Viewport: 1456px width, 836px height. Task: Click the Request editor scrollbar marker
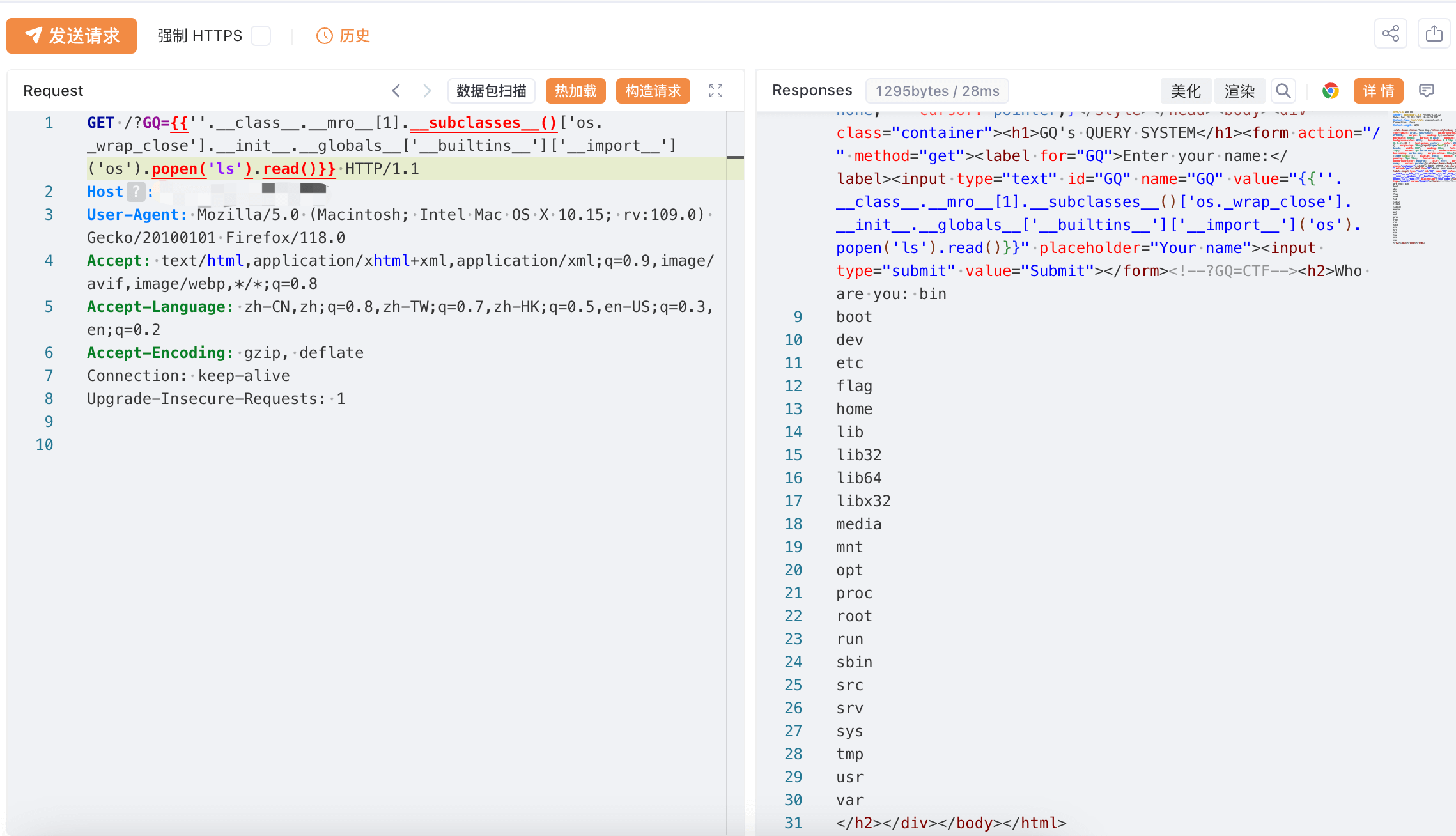[735, 157]
